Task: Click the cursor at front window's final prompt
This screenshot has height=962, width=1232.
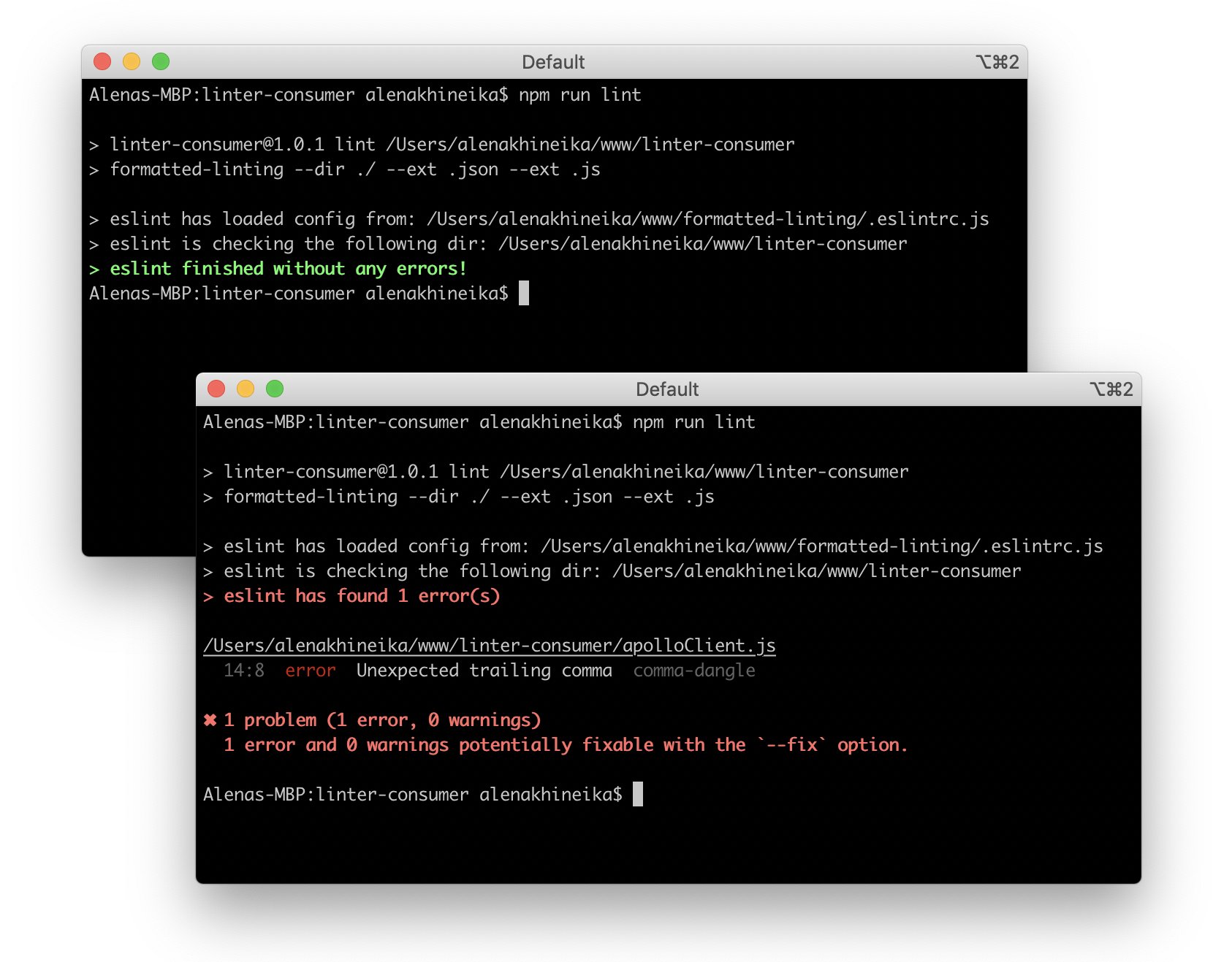Action: pos(638,794)
